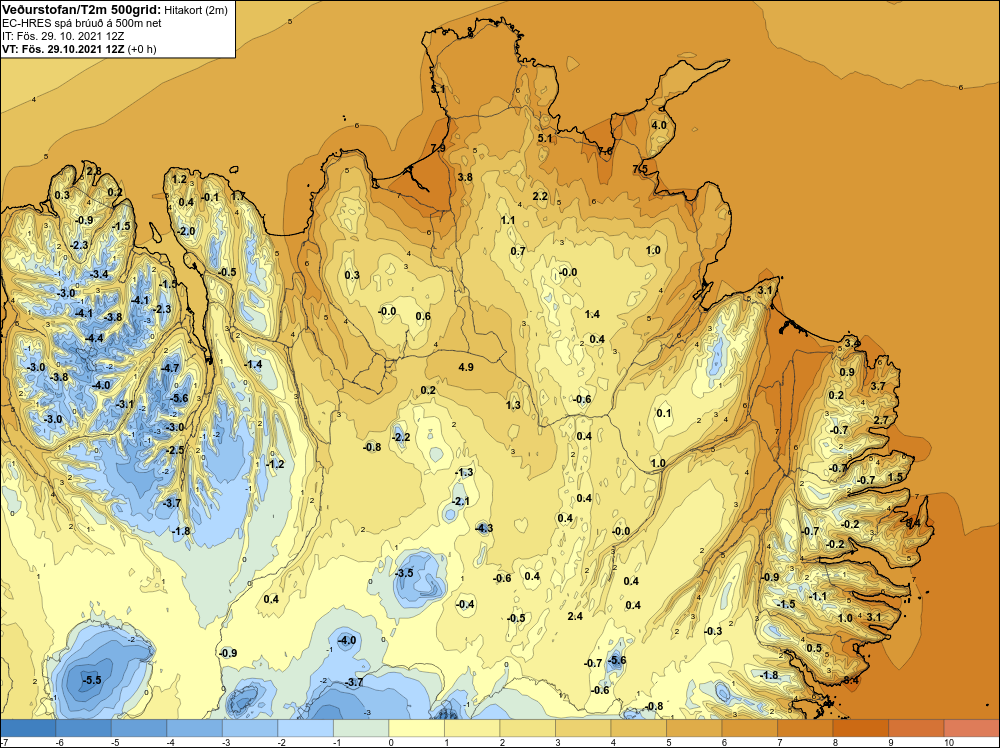
Task: Click the 4.9 temperature reading
Action: tap(466, 367)
